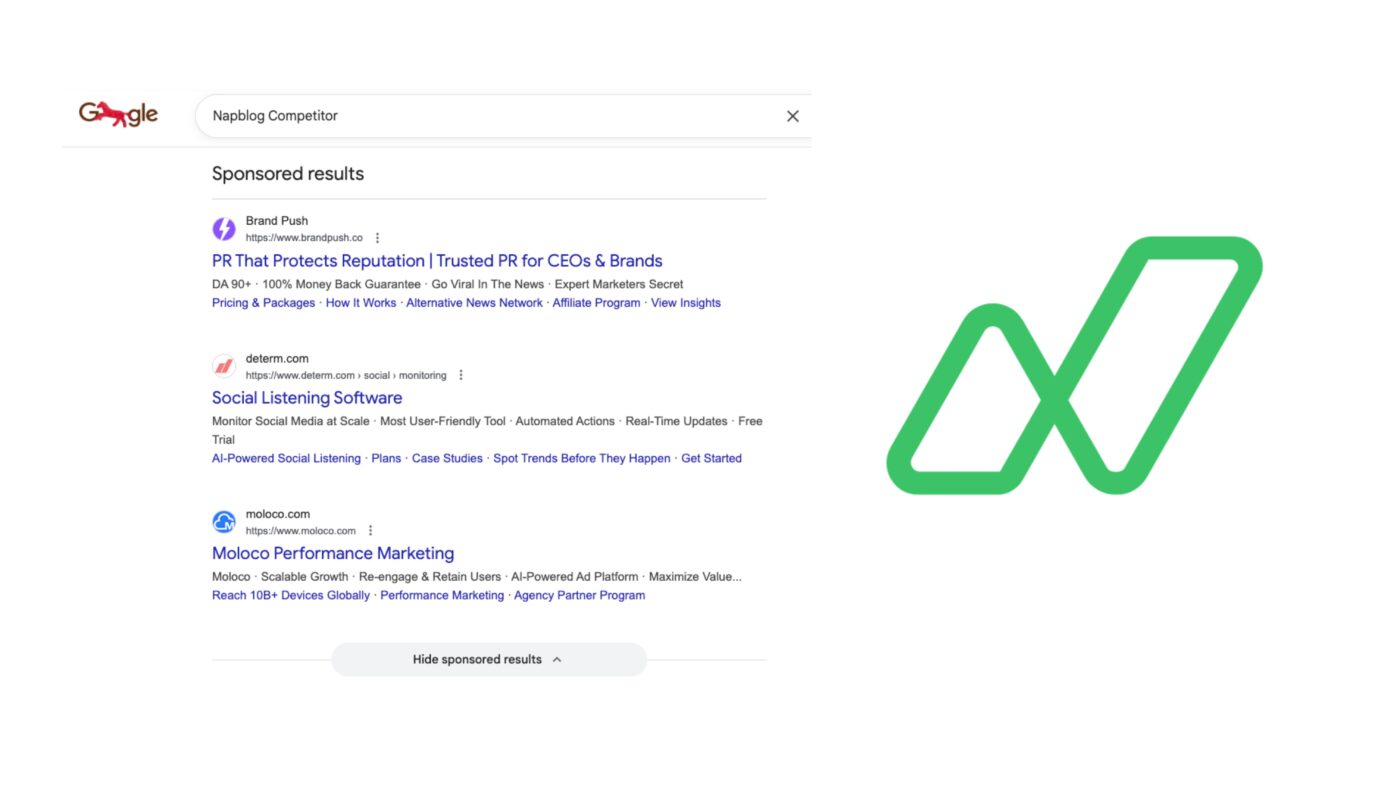Open the three-dot menu for Brand Push result
The height and width of the screenshot is (800, 1400).
(377, 237)
